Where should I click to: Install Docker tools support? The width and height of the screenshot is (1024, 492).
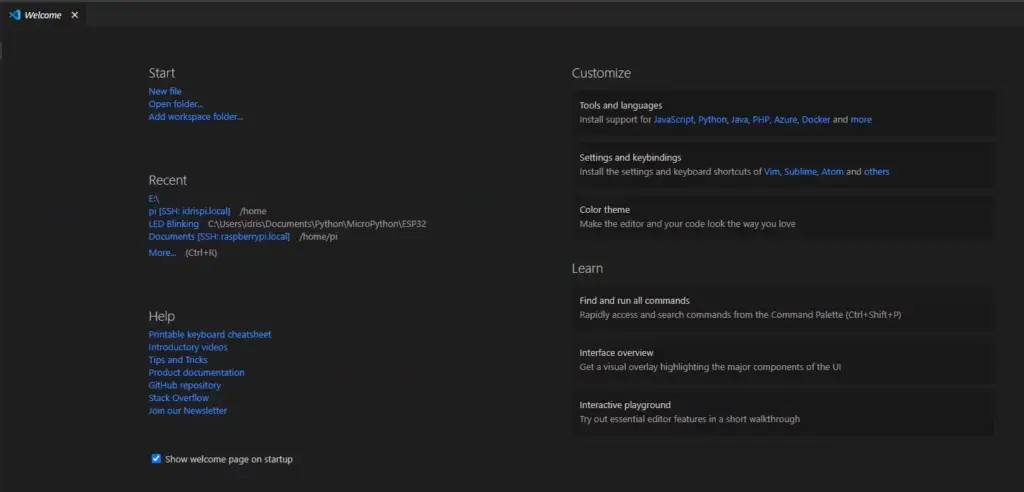point(816,120)
